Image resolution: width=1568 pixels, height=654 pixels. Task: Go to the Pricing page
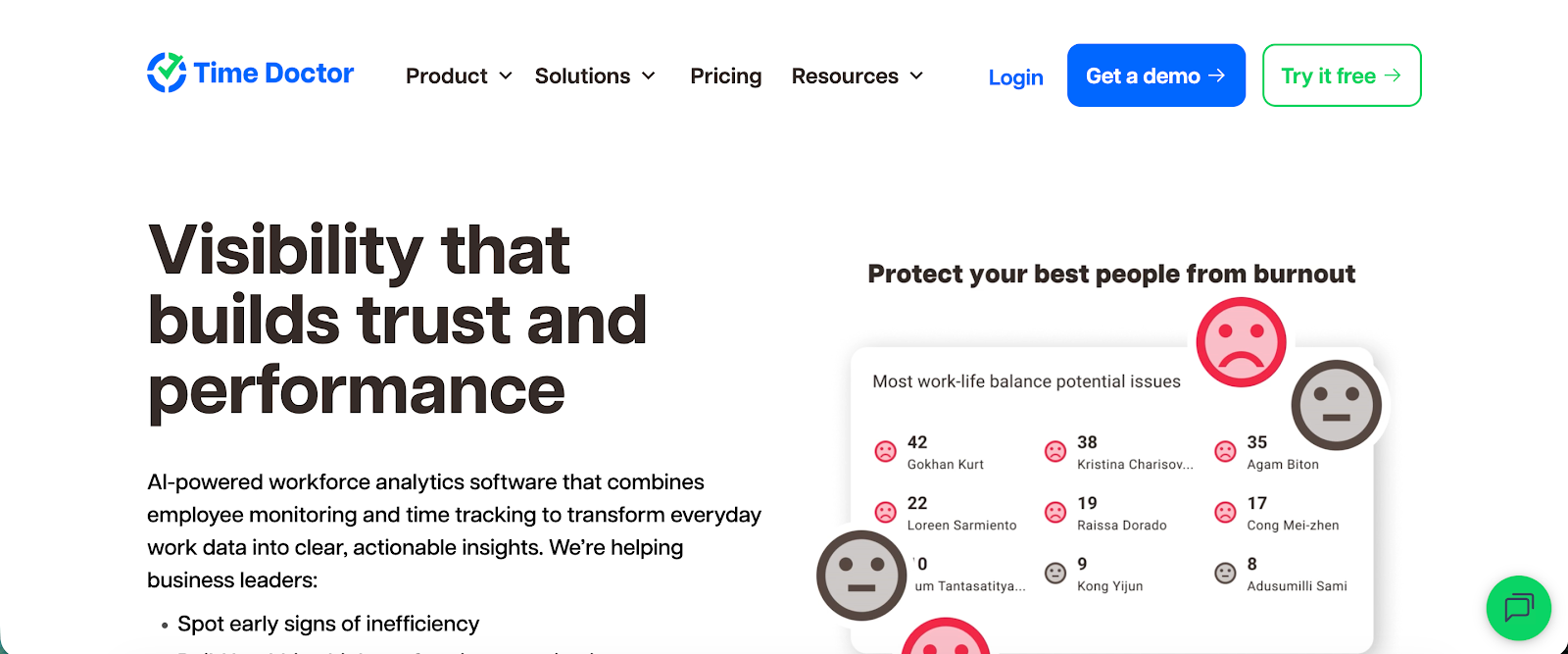tap(725, 76)
